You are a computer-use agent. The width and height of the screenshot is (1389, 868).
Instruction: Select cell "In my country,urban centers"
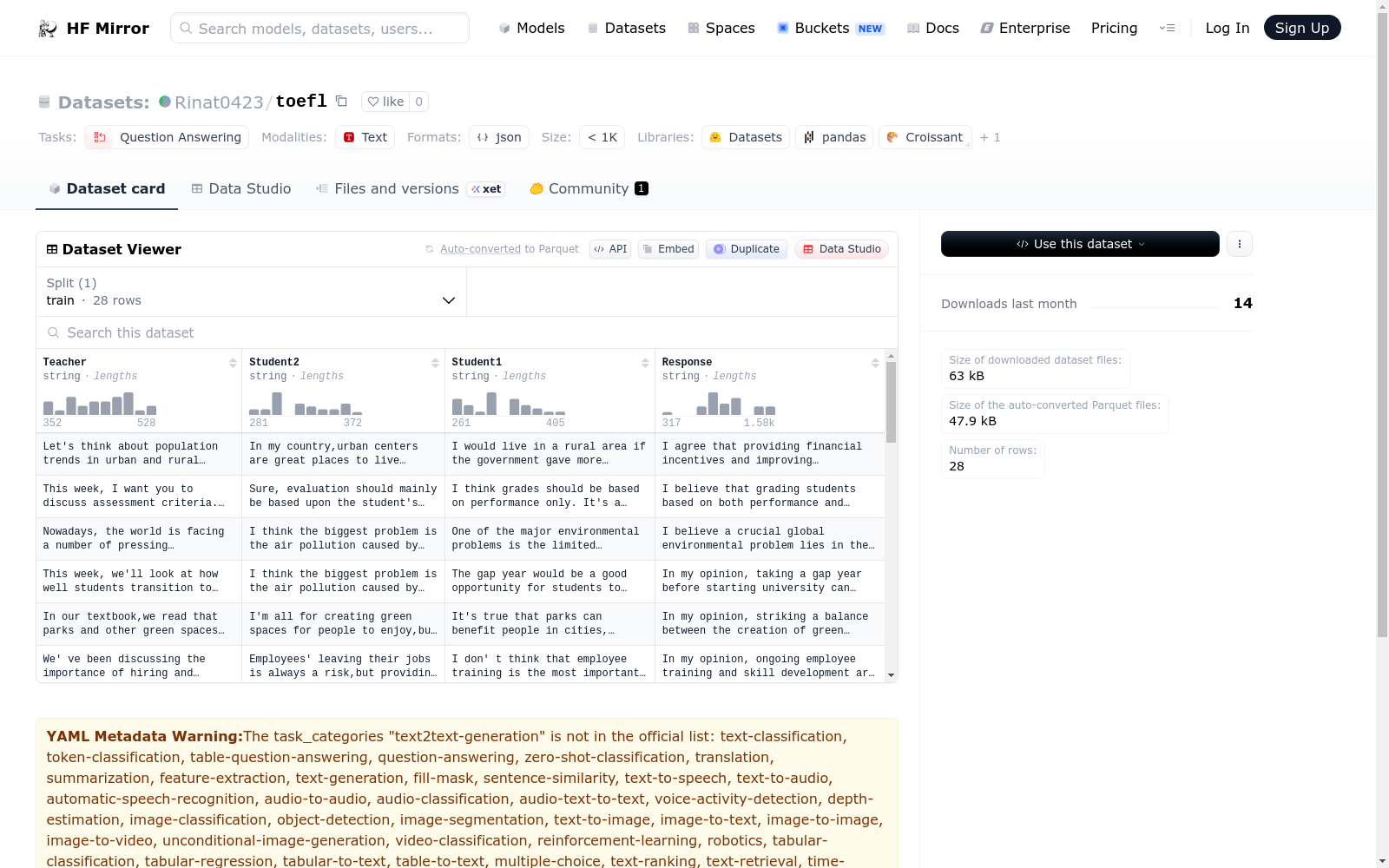tap(343, 454)
